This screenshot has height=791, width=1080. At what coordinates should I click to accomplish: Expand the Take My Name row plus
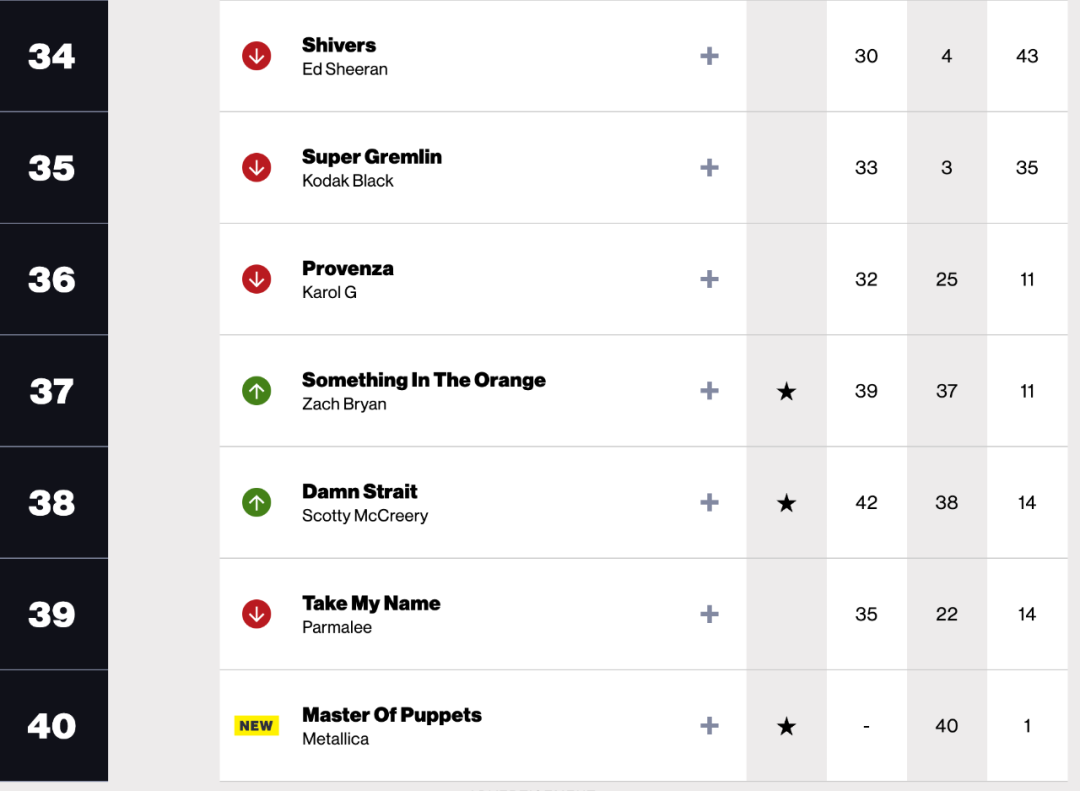tap(709, 614)
